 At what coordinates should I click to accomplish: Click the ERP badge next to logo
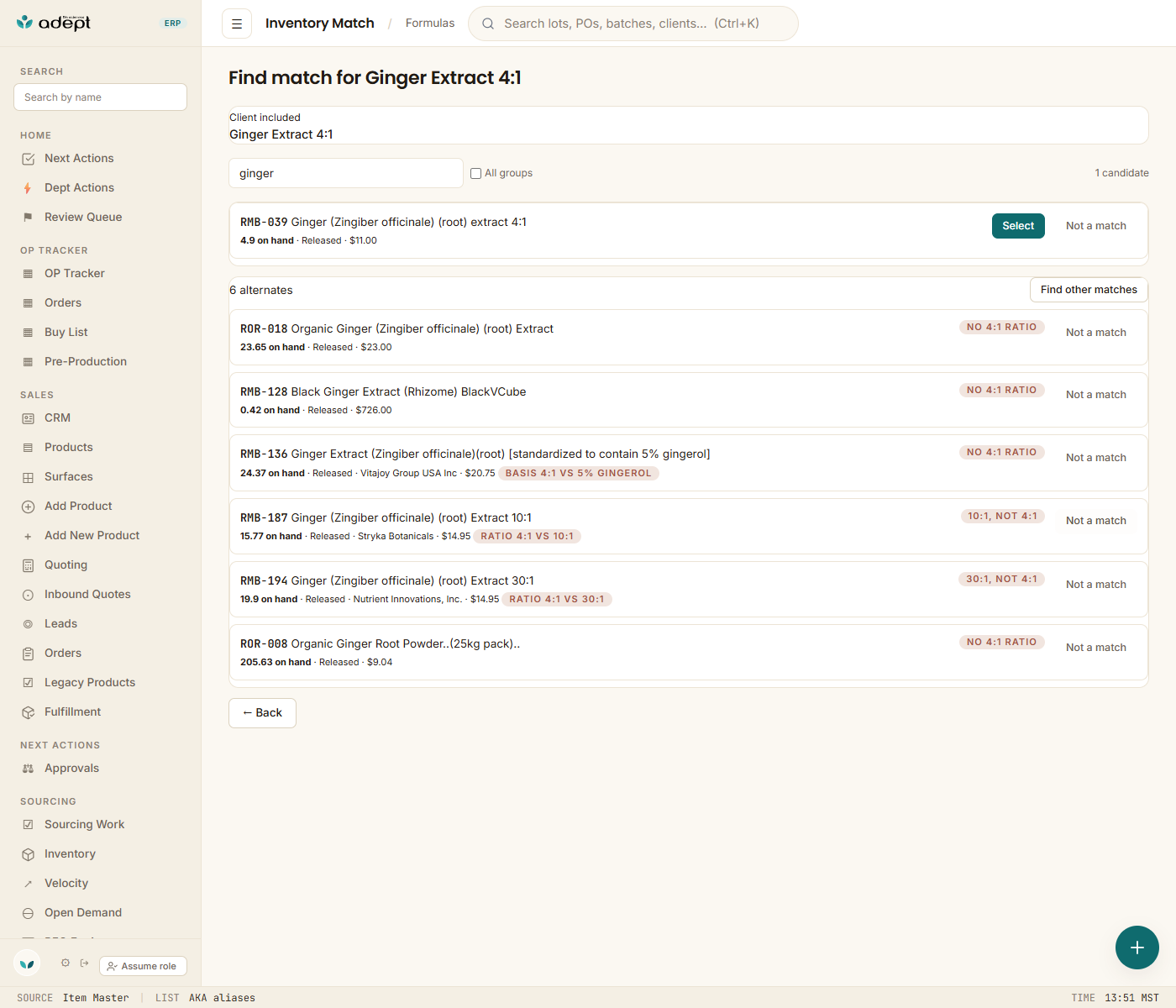click(172, 24)
